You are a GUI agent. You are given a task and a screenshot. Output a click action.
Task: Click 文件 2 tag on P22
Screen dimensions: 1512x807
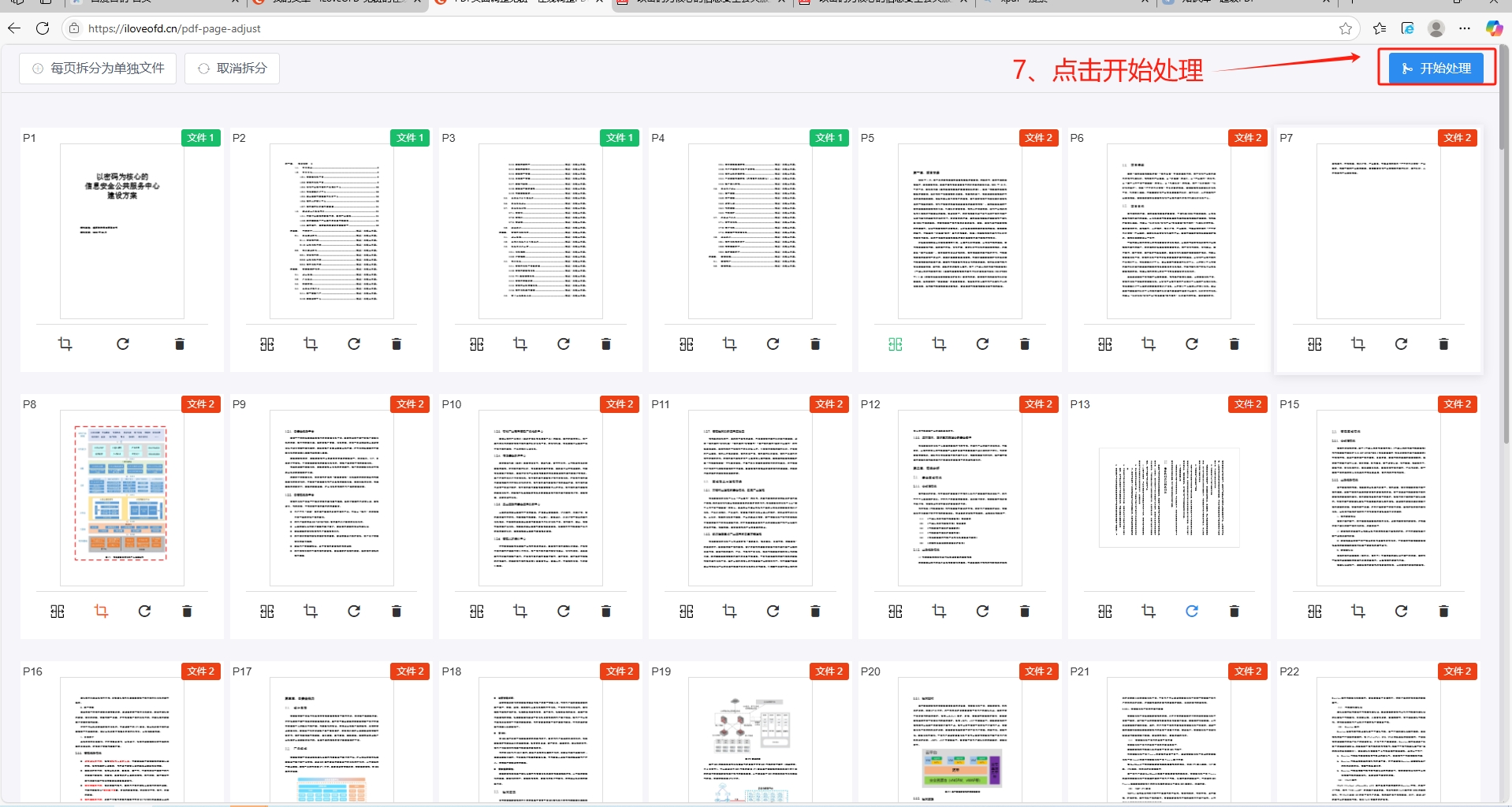tap(1458, 671)
